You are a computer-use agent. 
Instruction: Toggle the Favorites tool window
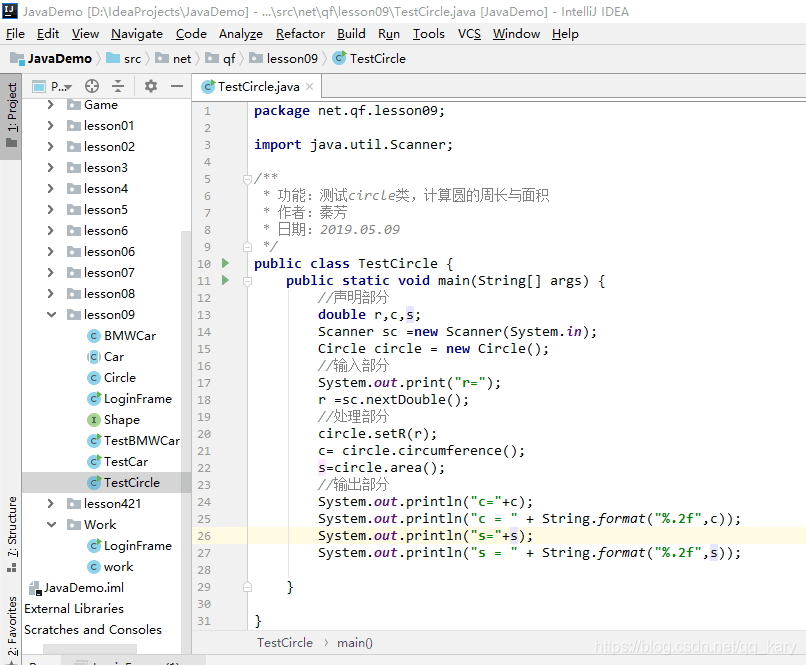coord(11,628)
